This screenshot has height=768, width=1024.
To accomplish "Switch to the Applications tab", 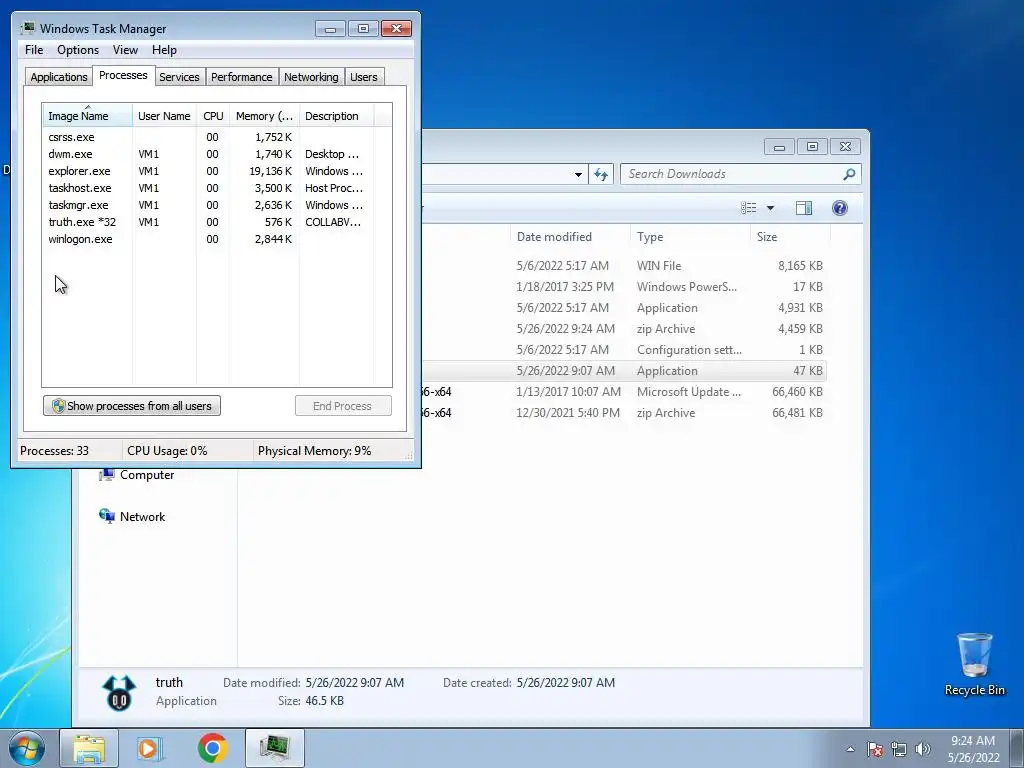I will pyautogui.click(x=59, y=77).
